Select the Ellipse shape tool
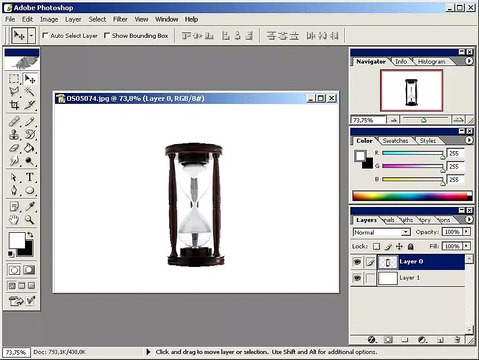 [30, 190]
